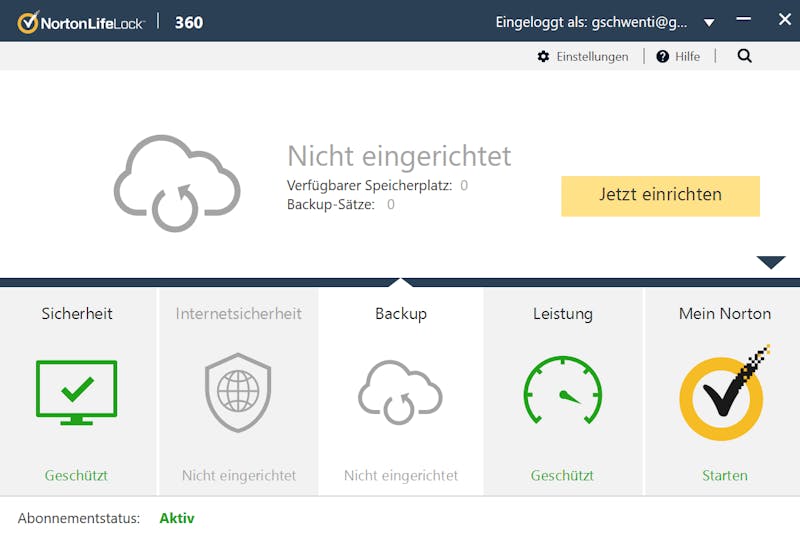Open Einstellungen settings link
800x534 pixels.
point(592,57)
